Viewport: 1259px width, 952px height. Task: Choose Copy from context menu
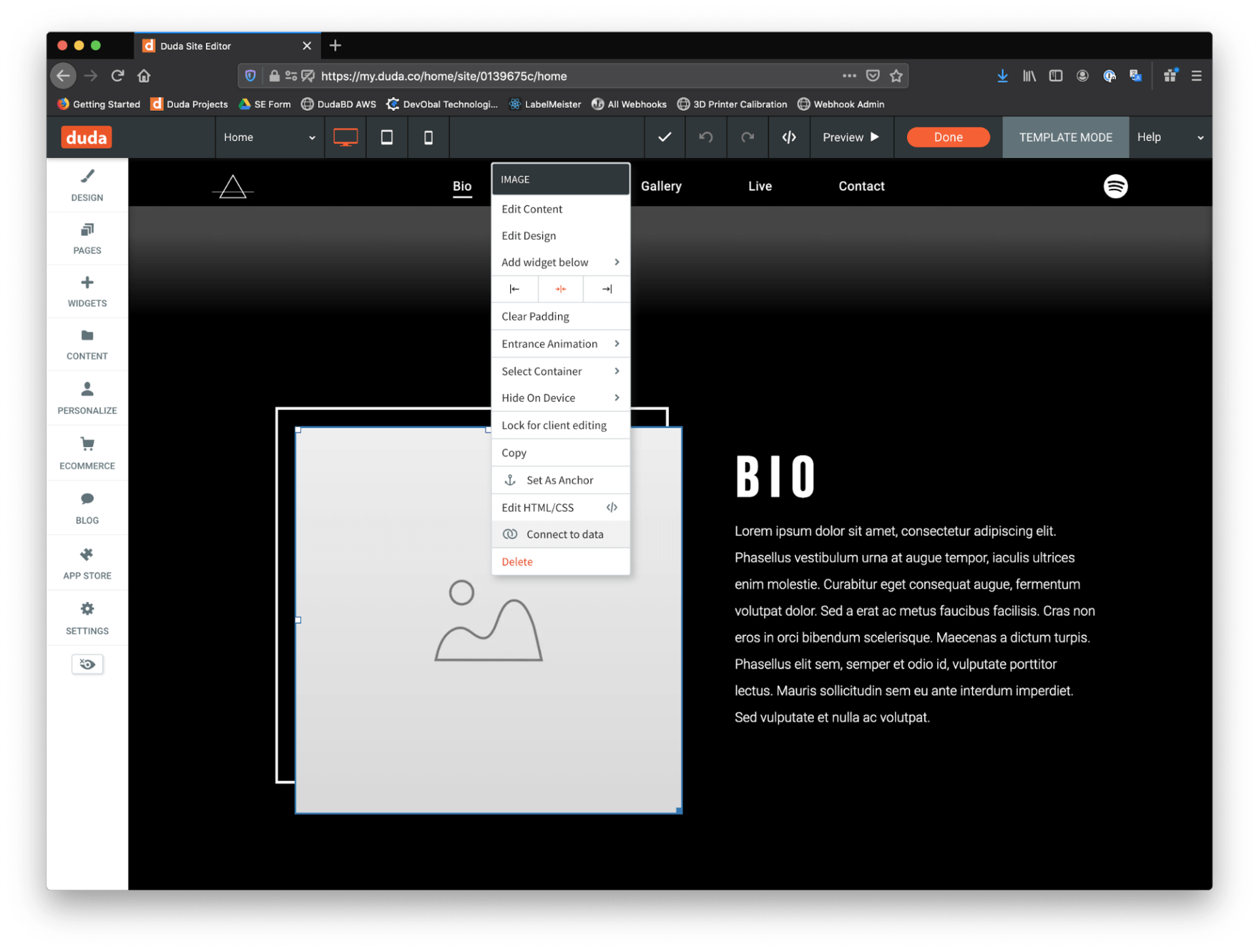coord(560,452)
